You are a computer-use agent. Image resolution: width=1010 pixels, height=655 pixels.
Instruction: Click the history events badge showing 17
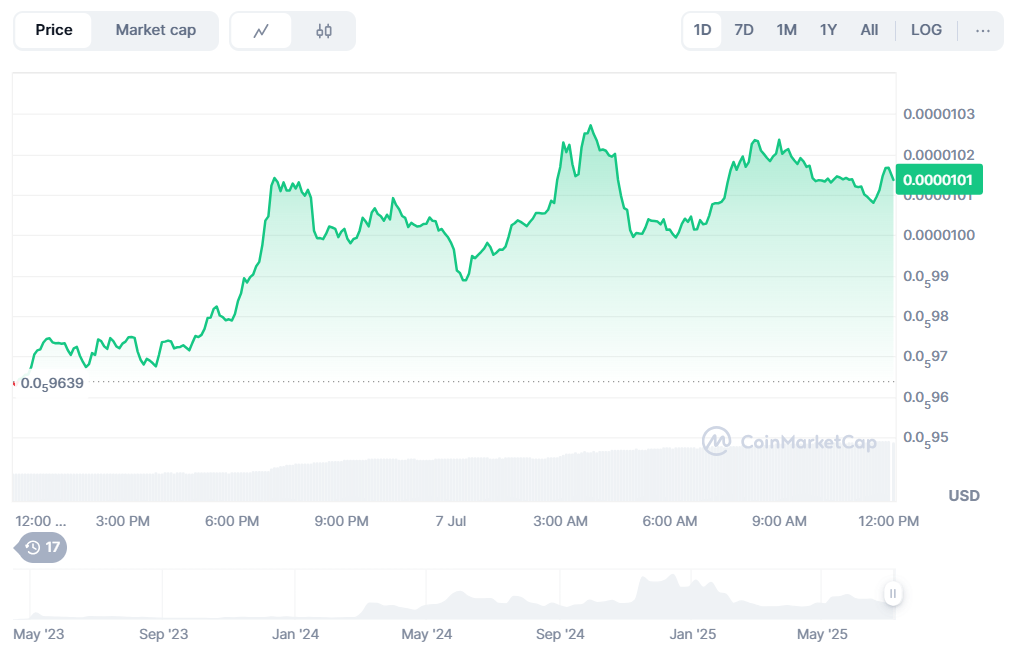pos(42,547)
